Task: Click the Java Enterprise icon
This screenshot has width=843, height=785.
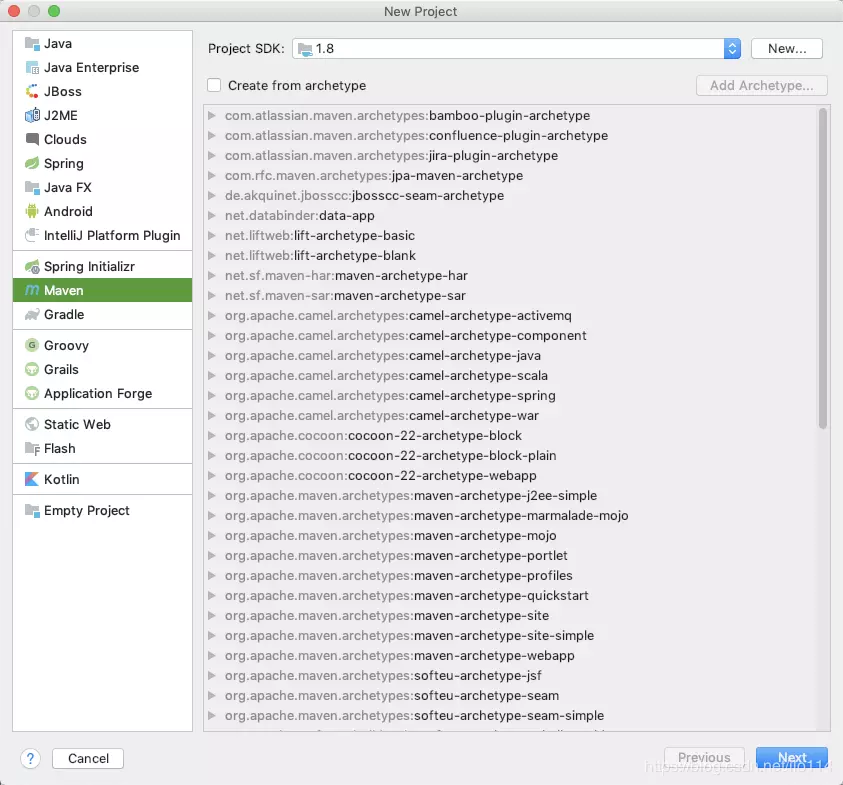Action: click(32, 68)
